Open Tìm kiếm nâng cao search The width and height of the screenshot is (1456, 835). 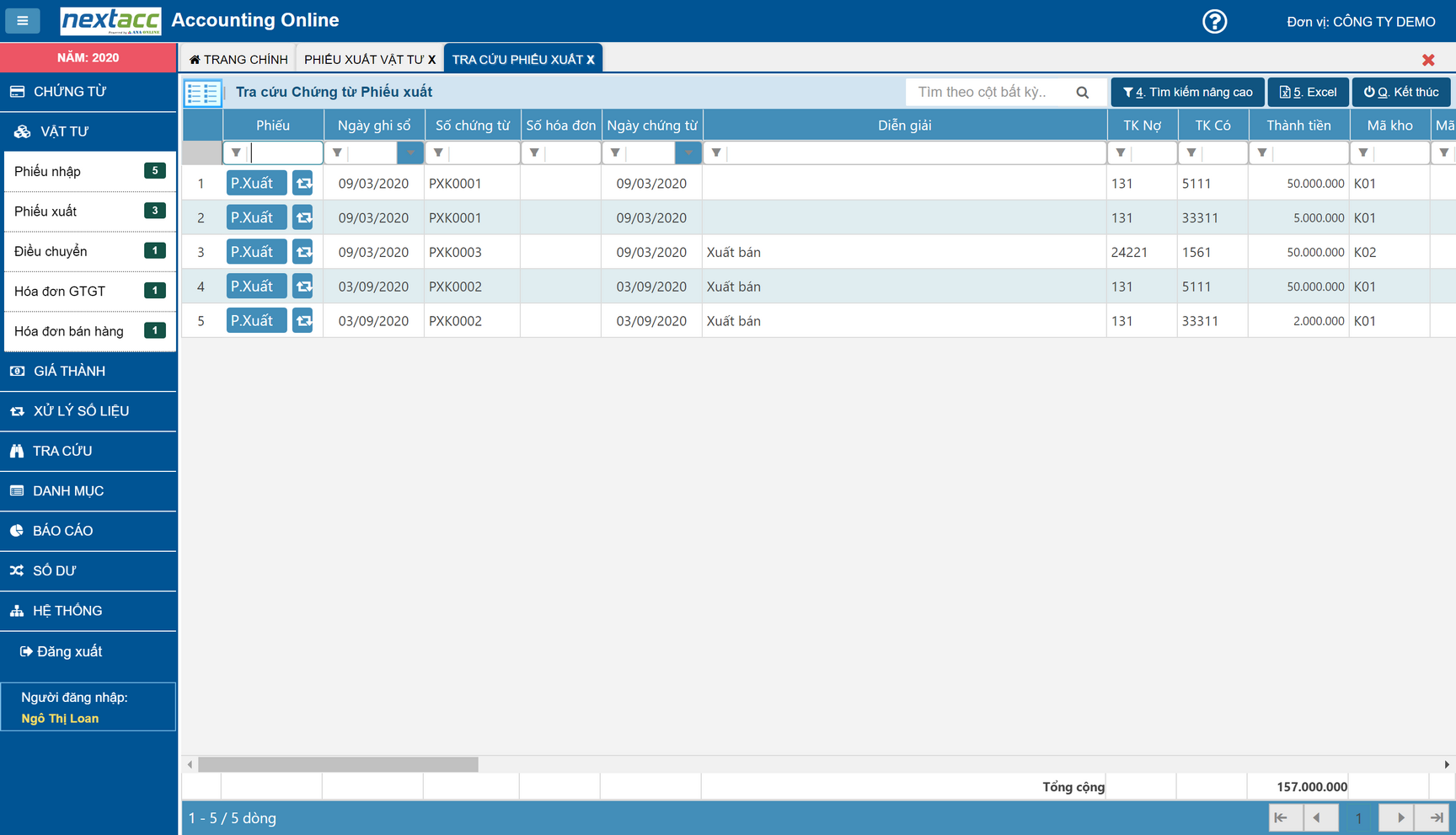point(1187,92)
